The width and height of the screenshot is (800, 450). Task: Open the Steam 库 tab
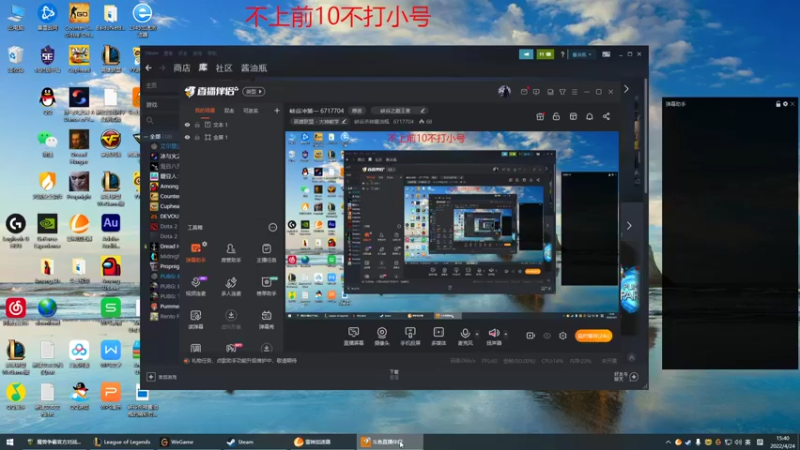(203, 67)
